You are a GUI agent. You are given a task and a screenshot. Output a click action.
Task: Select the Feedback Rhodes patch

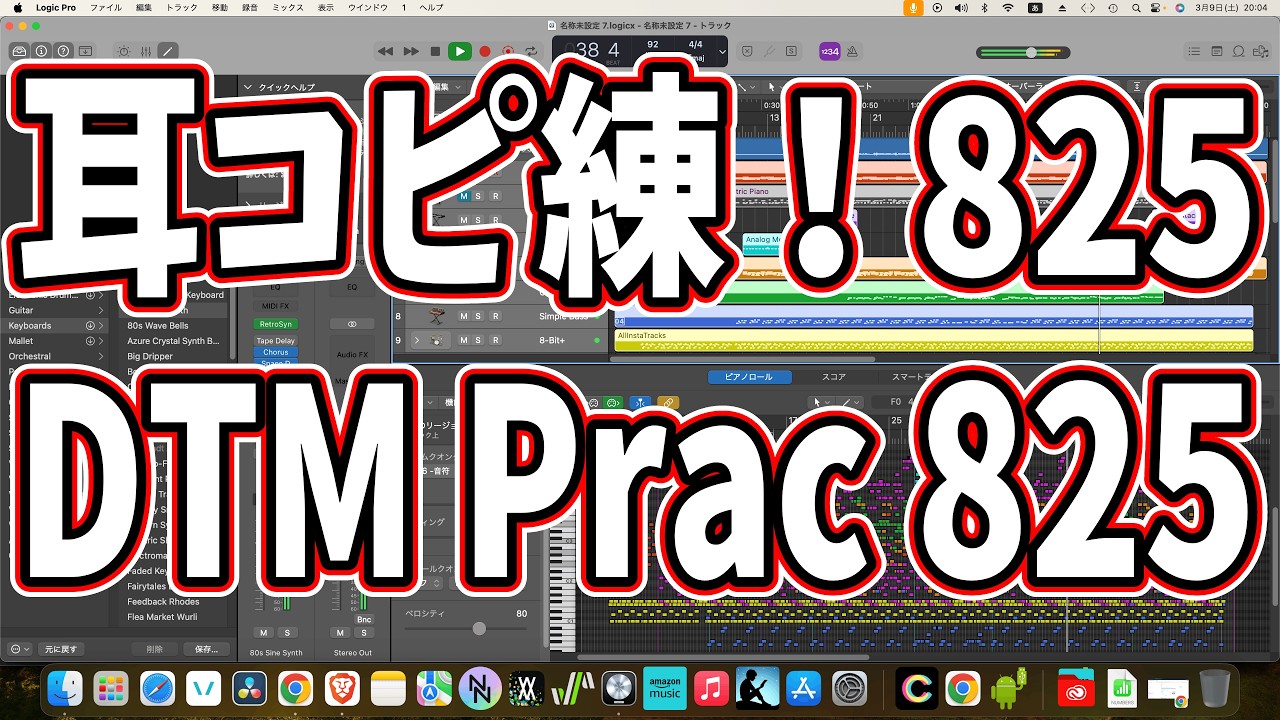(x=163, y=602)
